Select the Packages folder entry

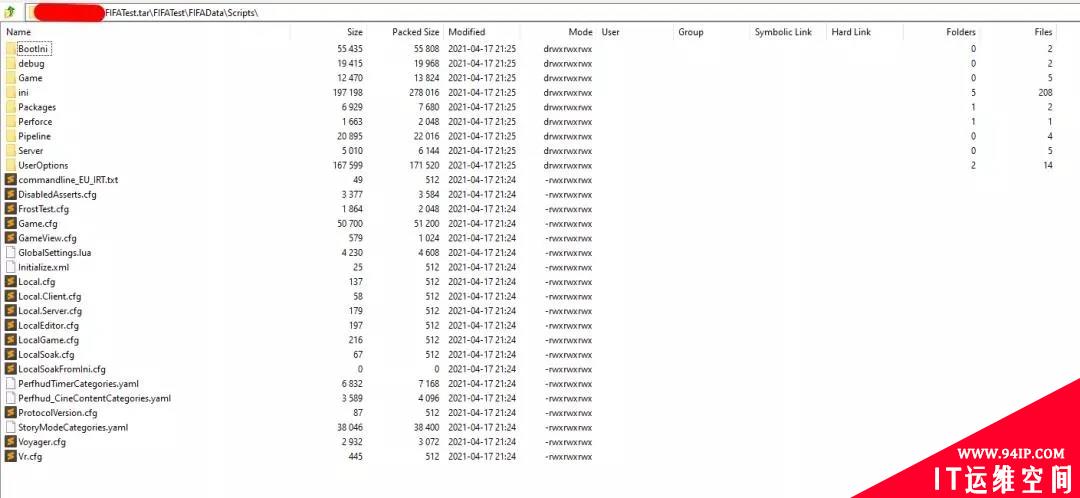click(37, 107)
